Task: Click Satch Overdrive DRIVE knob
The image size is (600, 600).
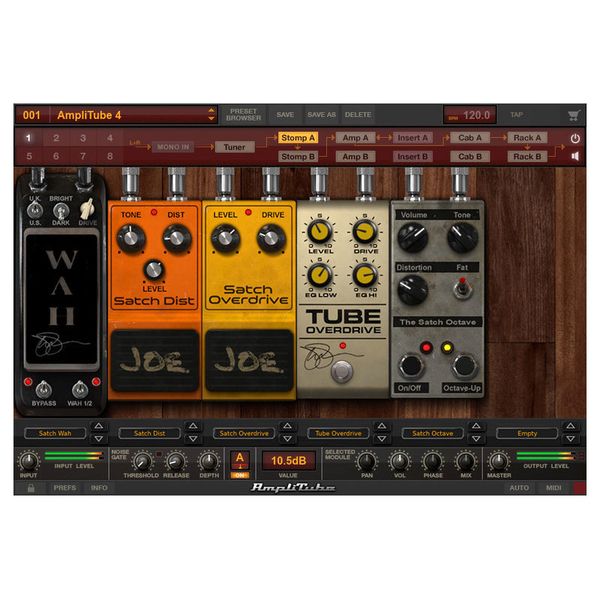Action: (271, 238)
